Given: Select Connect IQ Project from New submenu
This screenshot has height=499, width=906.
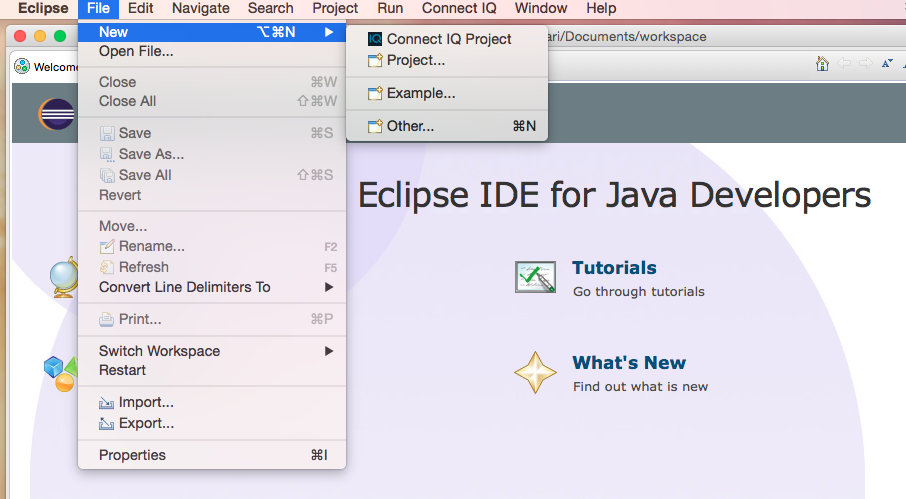Looking at the screenshot, I should click(447, 39).
